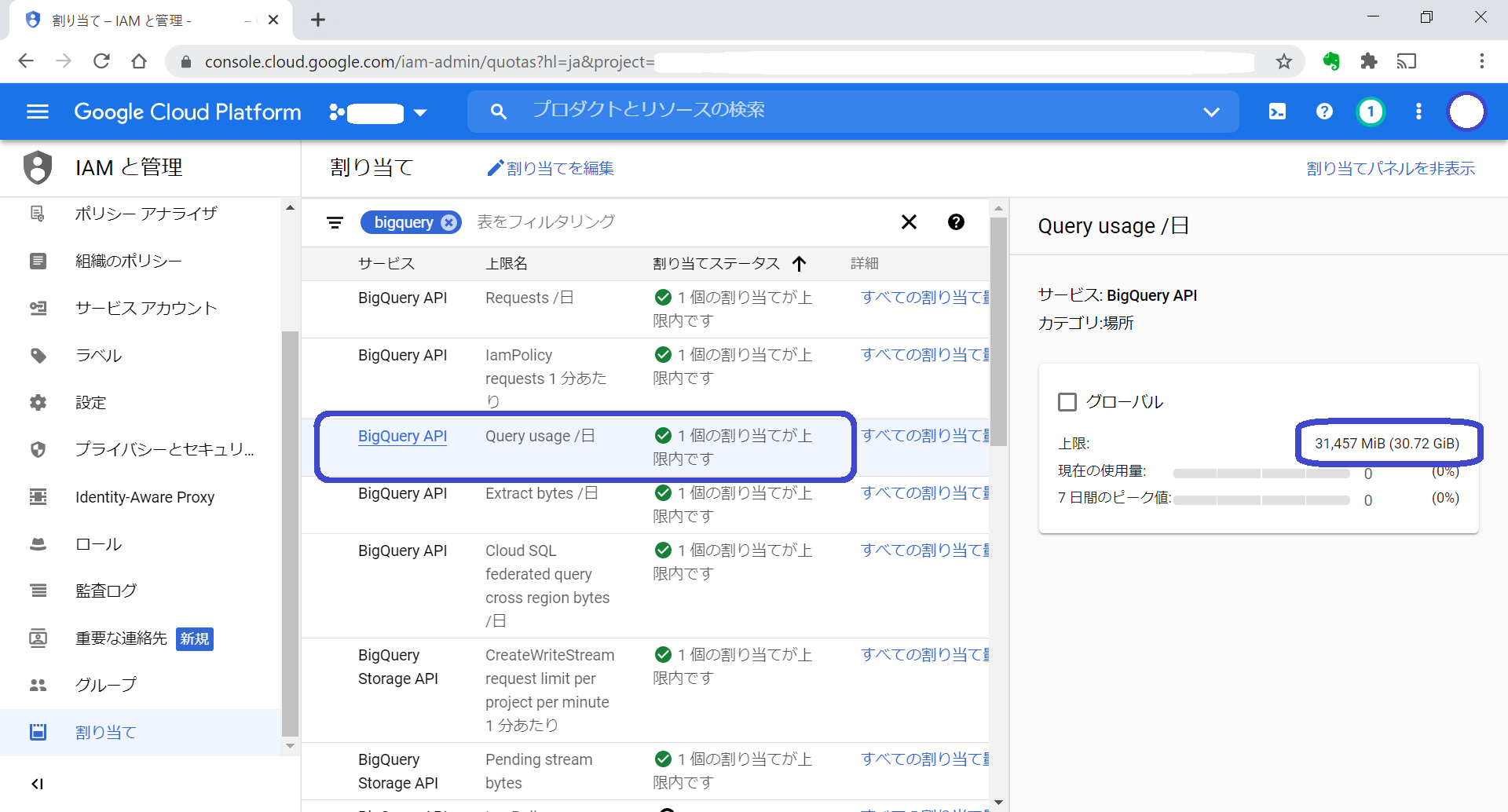Viewport: 1508px width, 812px height.
Task: Click the search magnifier icon
Action: click(498, 112)
